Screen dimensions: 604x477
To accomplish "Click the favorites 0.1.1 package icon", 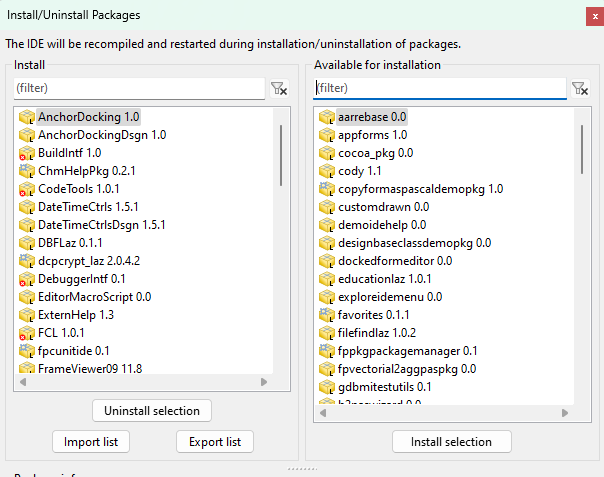I will (326, 315).
